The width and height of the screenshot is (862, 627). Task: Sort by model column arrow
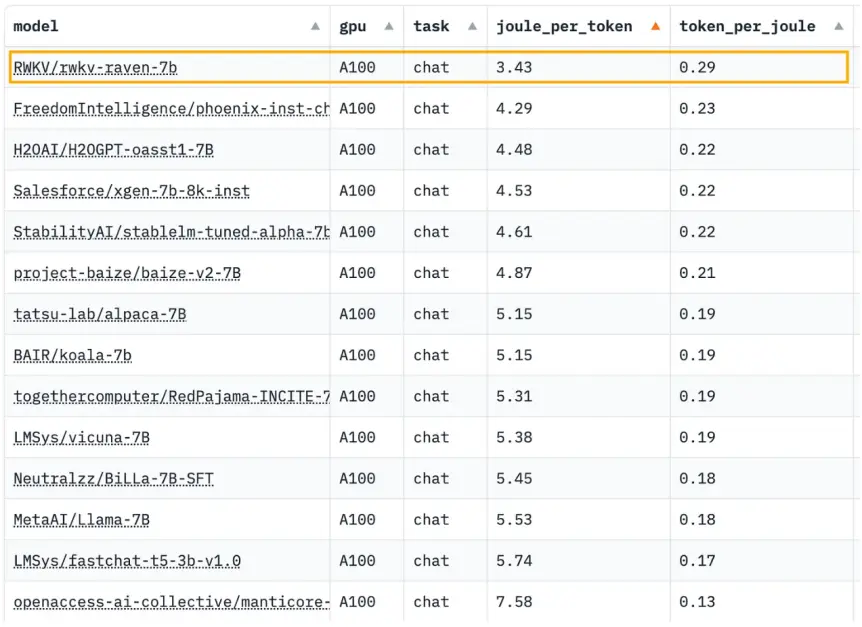coord(315,26)
